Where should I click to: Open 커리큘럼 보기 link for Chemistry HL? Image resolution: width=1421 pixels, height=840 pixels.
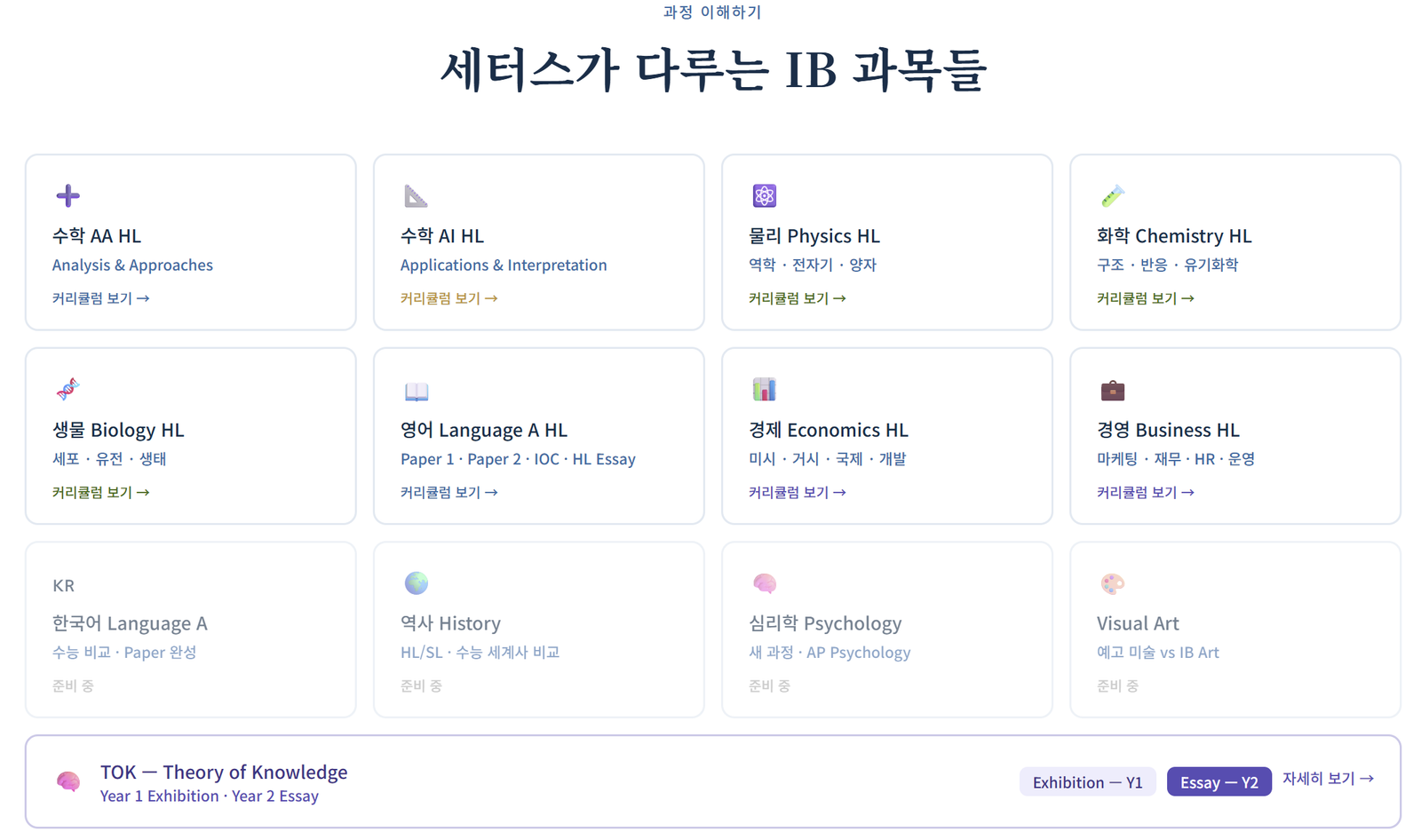tap(1145, 298)
